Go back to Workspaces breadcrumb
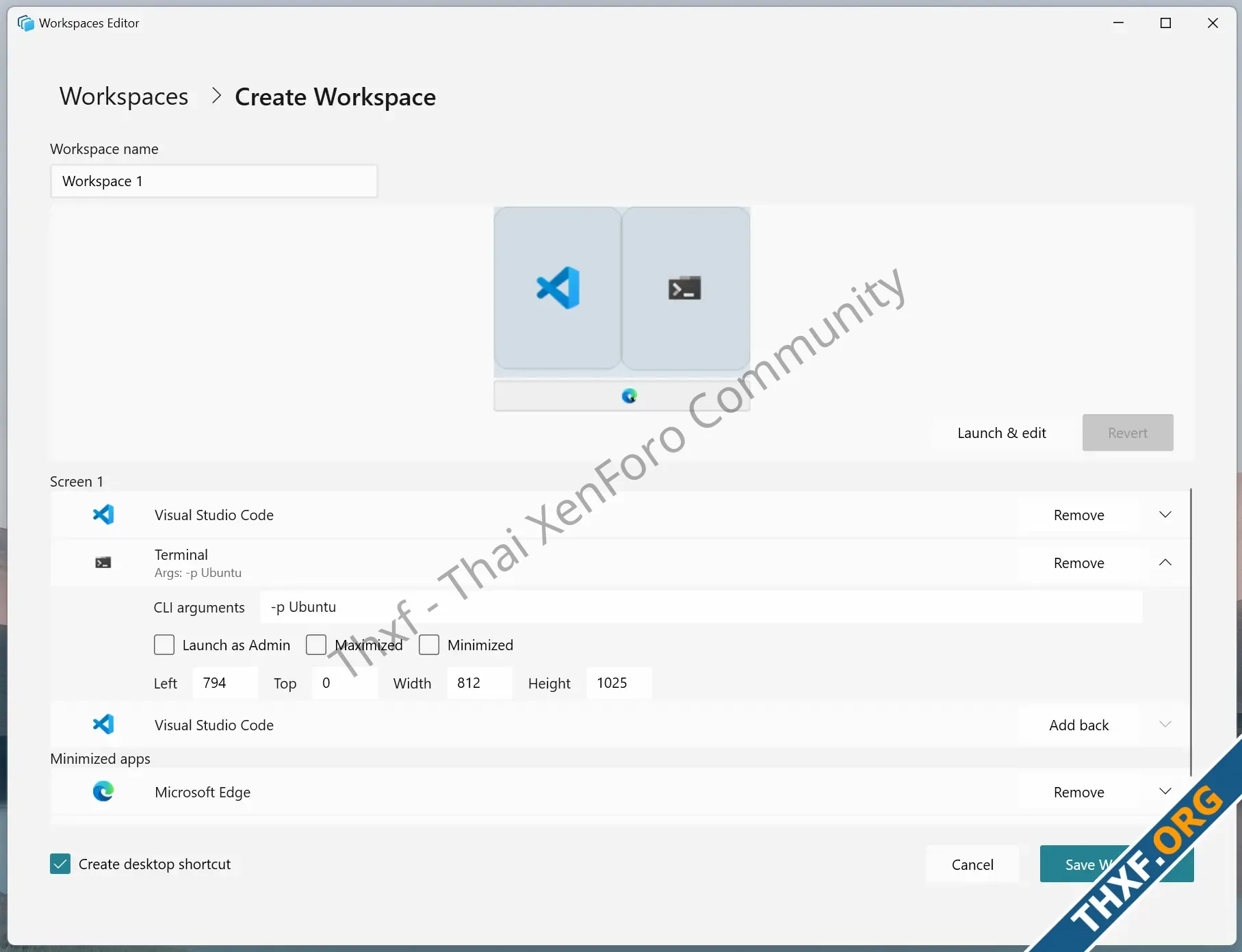 (x=124, y=97)
